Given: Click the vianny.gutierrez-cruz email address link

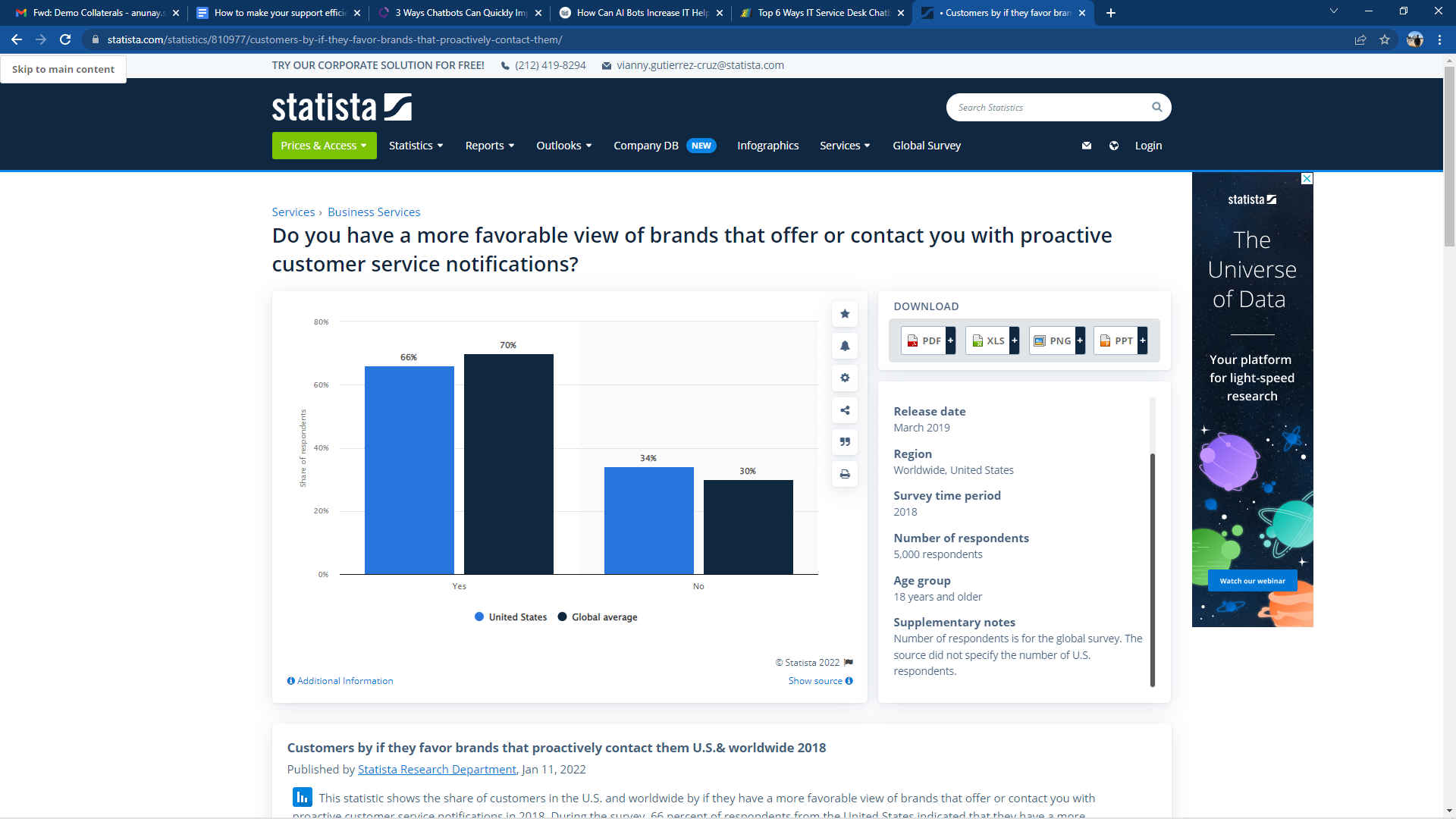Looking at the screenshot, I should point(700,65).
